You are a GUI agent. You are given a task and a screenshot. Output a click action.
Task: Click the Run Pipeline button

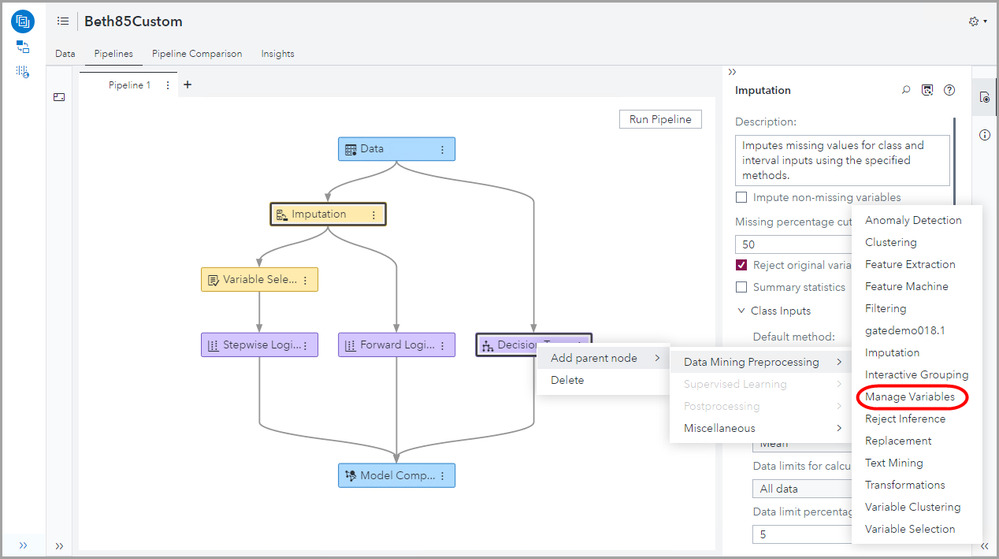[x=660, y=120]
